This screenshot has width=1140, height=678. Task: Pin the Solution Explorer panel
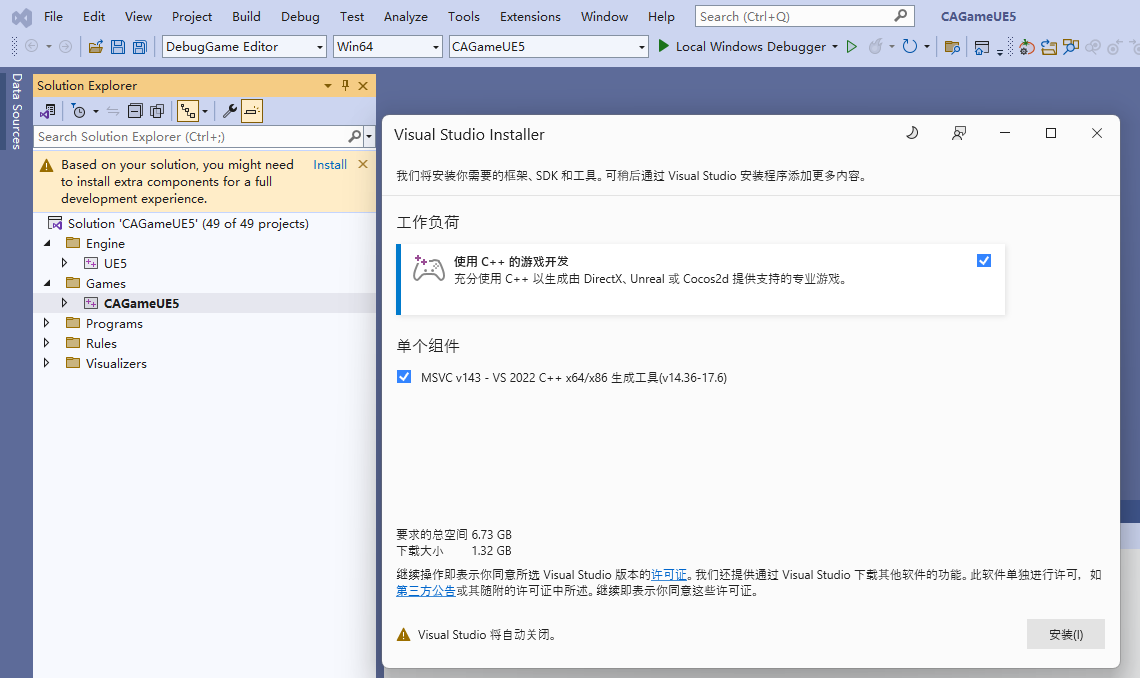pos(345,86)
